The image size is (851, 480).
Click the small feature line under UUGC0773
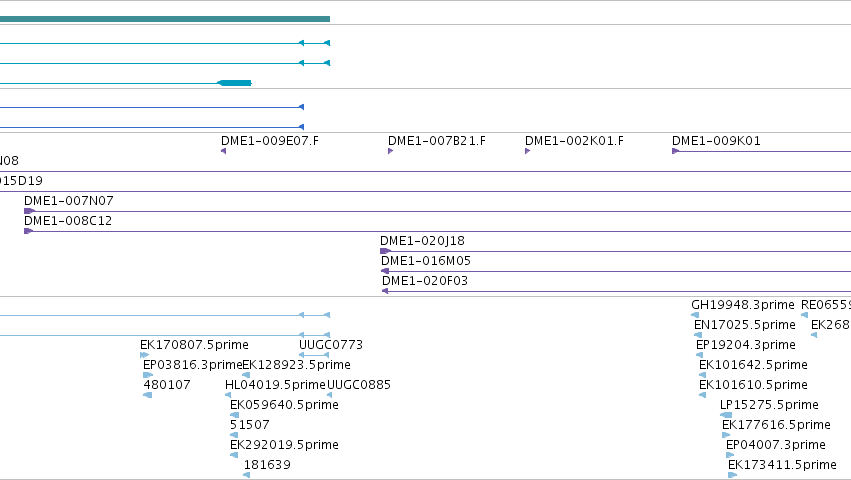[314, 355]
